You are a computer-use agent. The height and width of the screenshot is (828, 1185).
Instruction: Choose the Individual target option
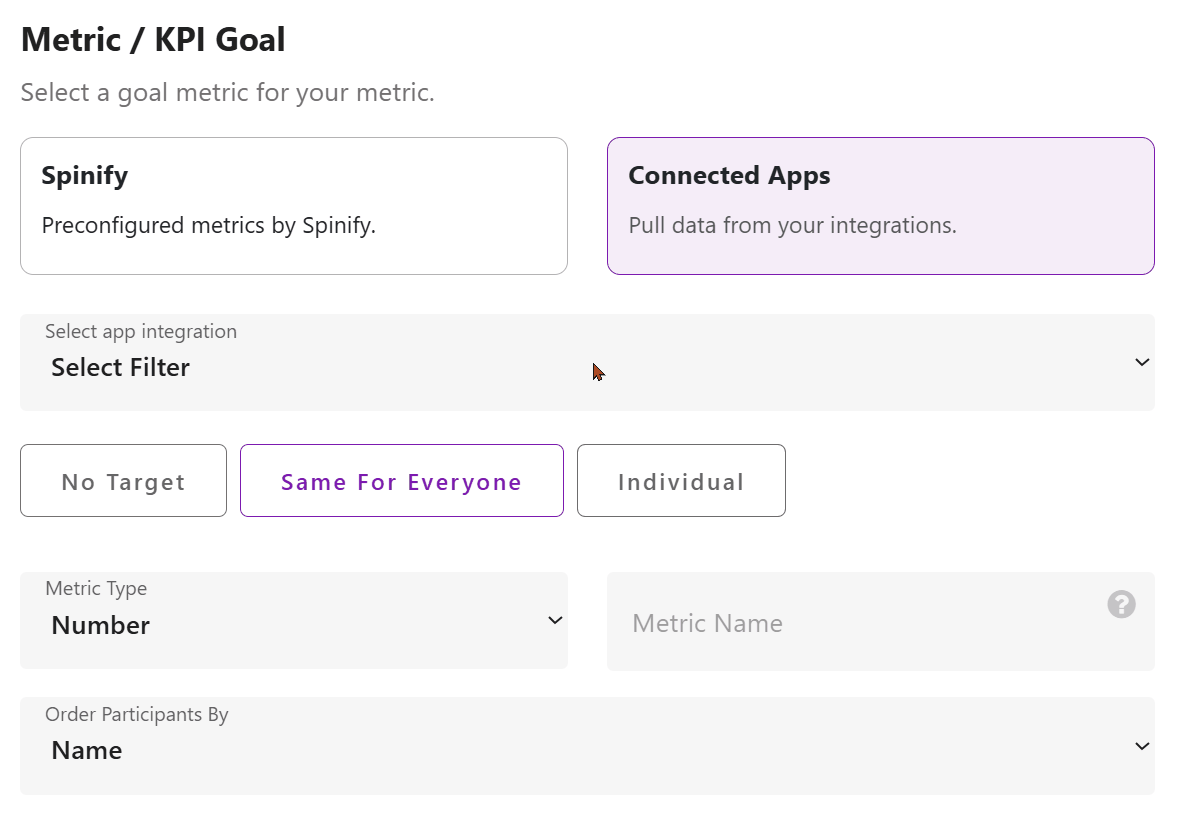(681, 481)
